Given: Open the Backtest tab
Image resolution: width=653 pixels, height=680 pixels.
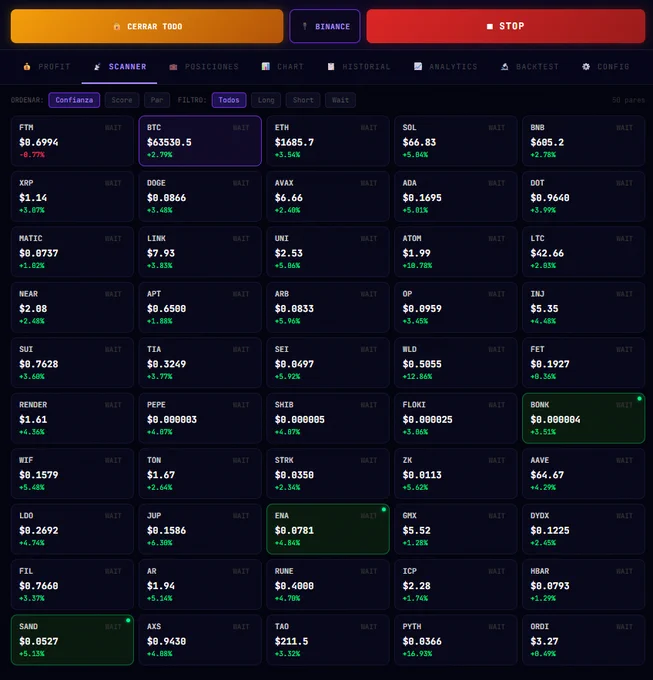Looking at the screenshot, I should pos(529,67).
